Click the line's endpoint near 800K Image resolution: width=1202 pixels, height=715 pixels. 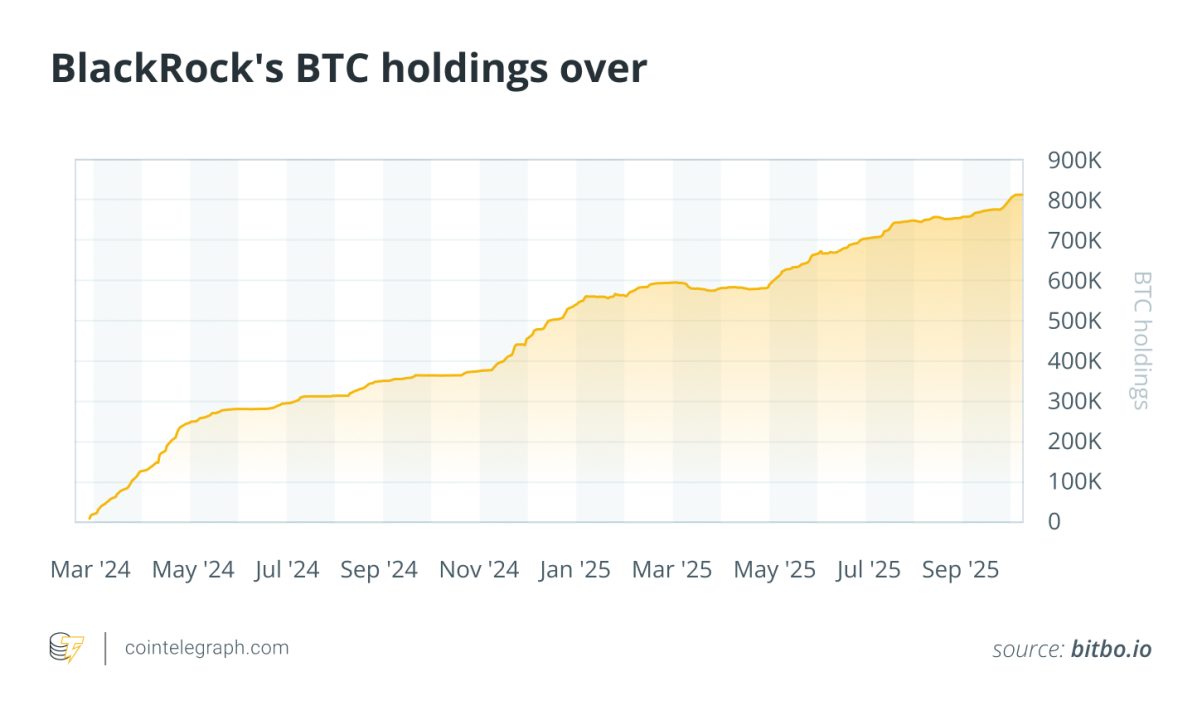tap(1021, 195)
